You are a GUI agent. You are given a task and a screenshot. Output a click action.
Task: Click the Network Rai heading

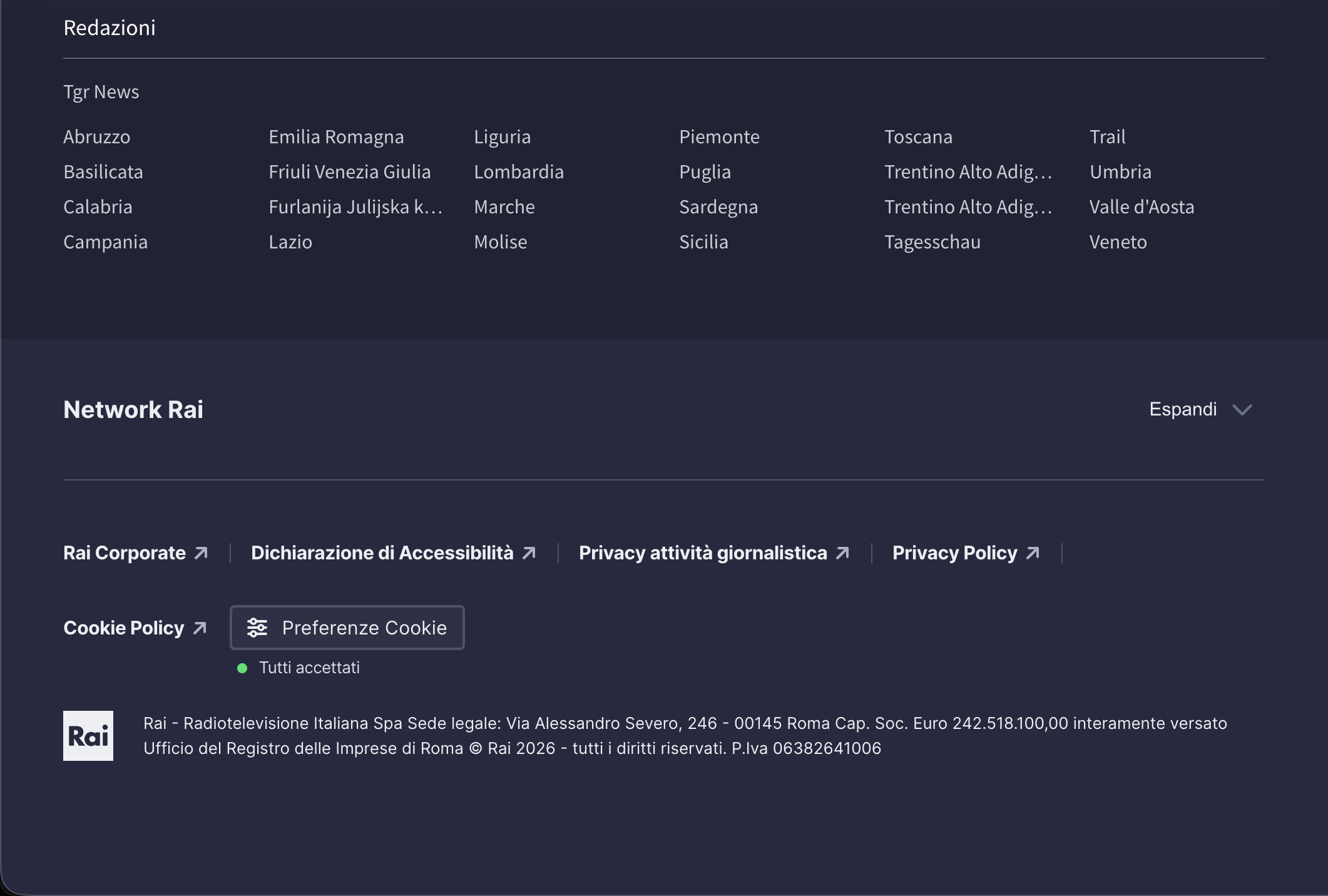tap(133, 410)
